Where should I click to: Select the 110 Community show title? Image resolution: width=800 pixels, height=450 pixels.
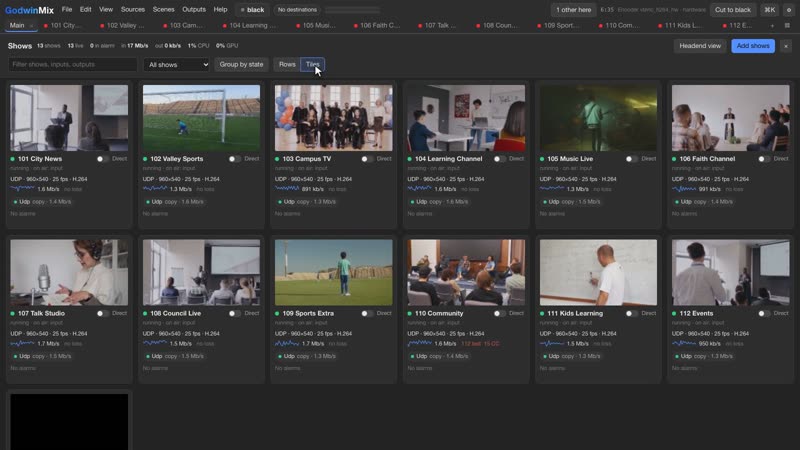[439, 313]
